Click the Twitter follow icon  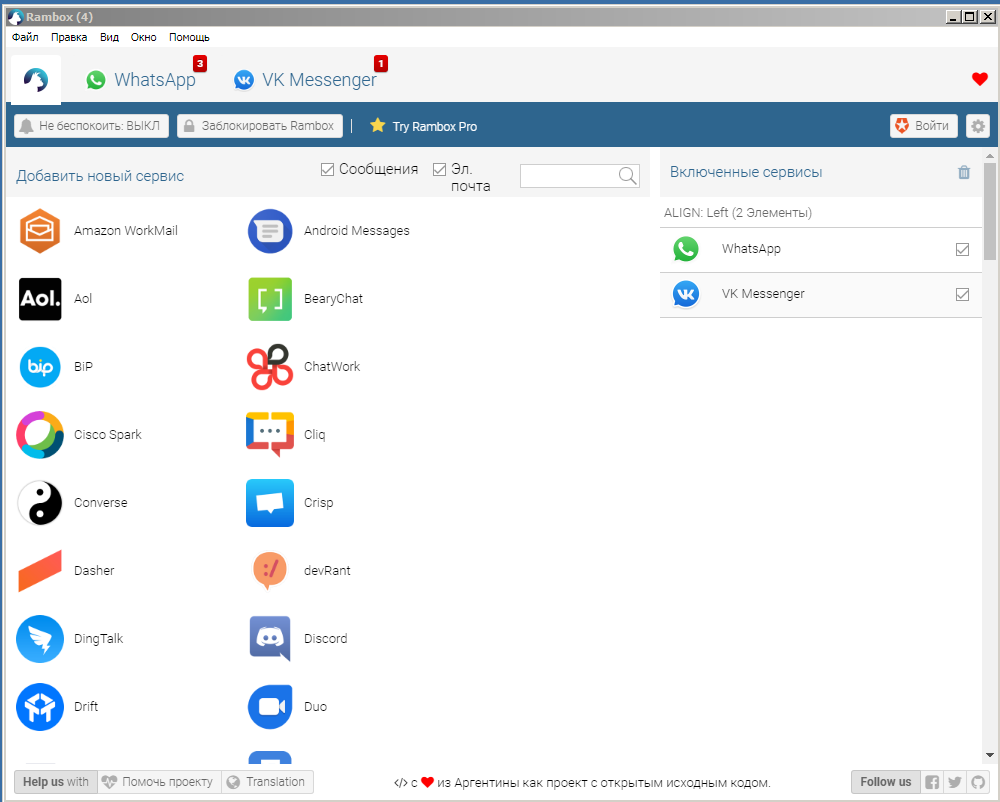955,782
